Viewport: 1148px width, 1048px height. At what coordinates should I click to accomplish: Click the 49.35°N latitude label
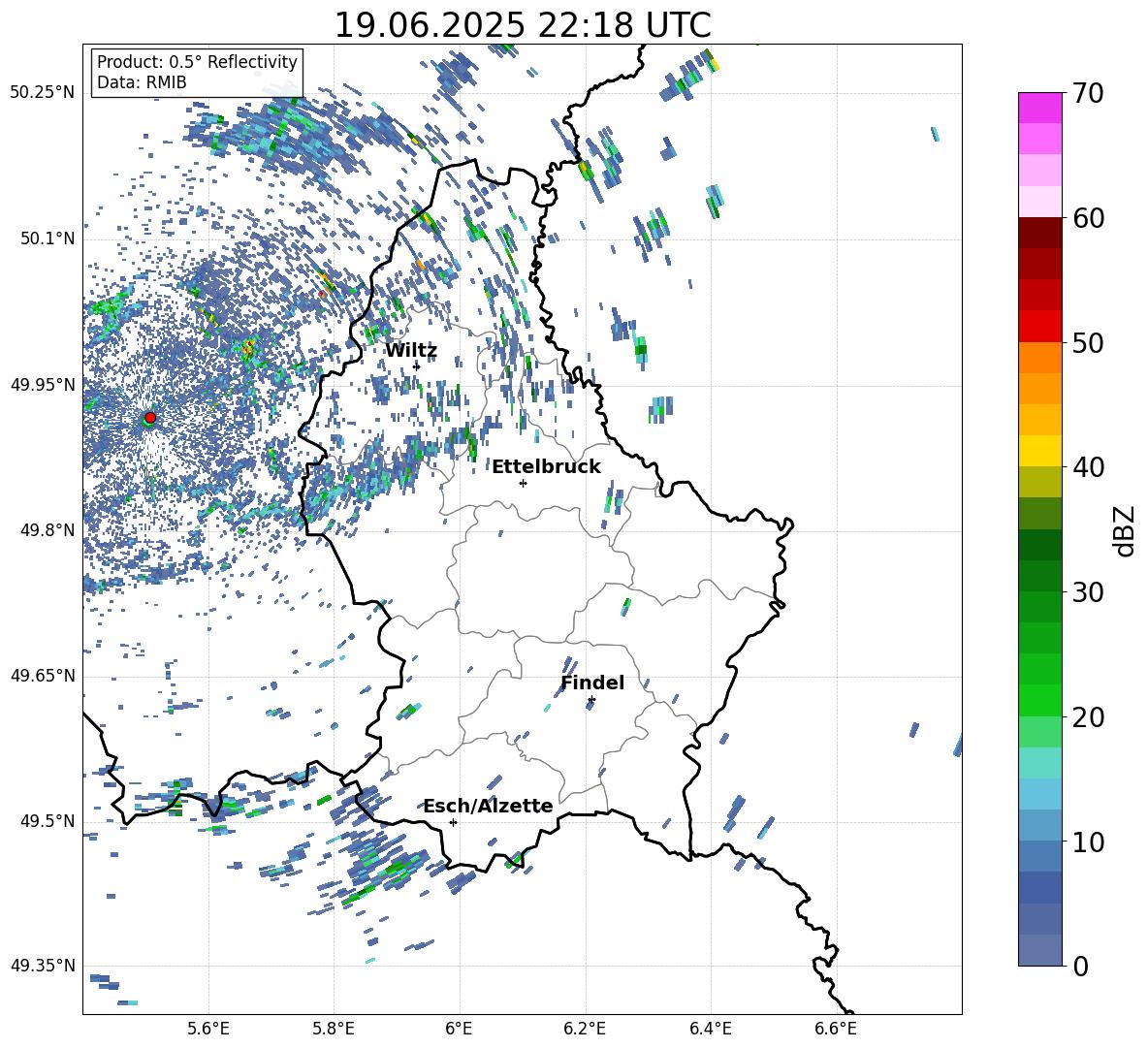point(43,966)
